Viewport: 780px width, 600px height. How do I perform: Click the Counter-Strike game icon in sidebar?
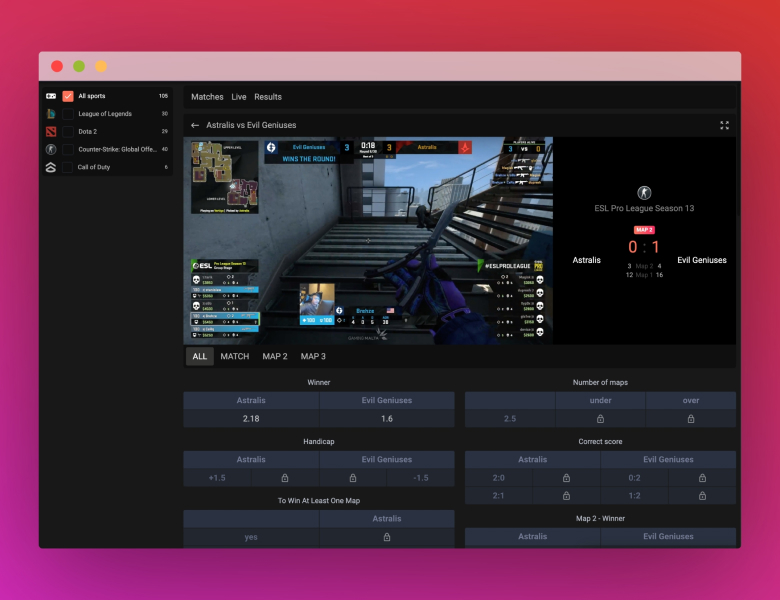click(51, 149)
